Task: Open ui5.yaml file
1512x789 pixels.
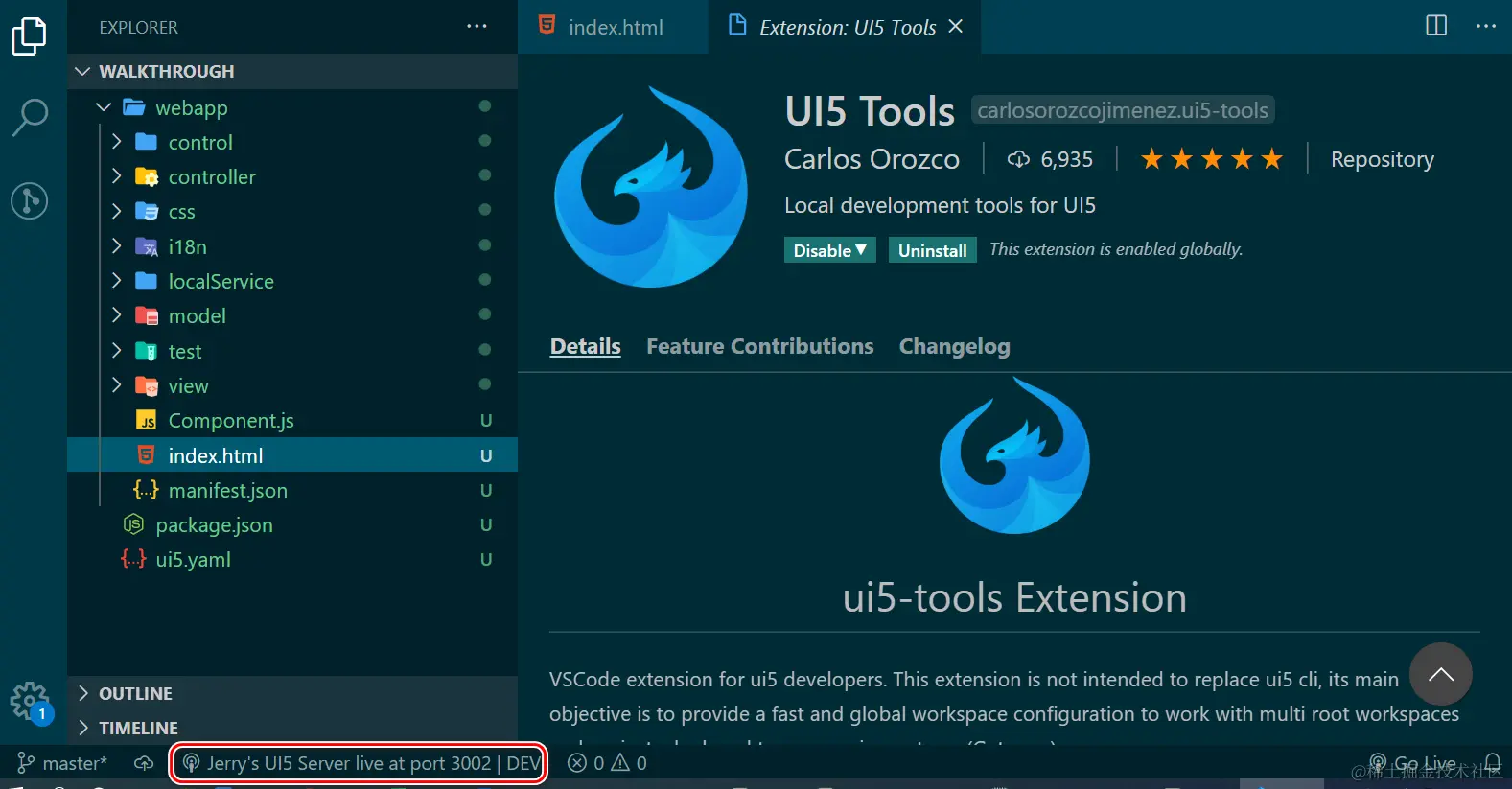Action: pyautogui.click(x=292, y=559)
